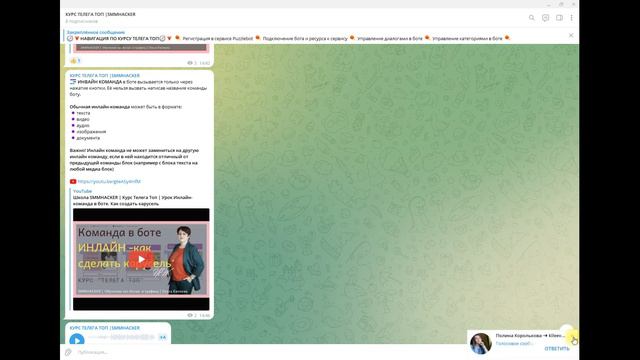
Task: Transcribe the voice message to text
Action: [x=162, y=337]
